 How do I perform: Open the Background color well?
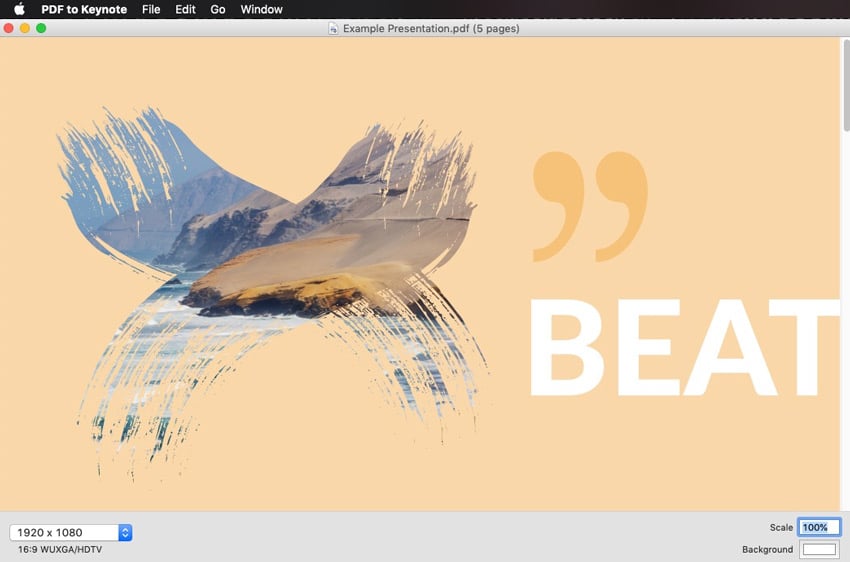tap(819, 549)
